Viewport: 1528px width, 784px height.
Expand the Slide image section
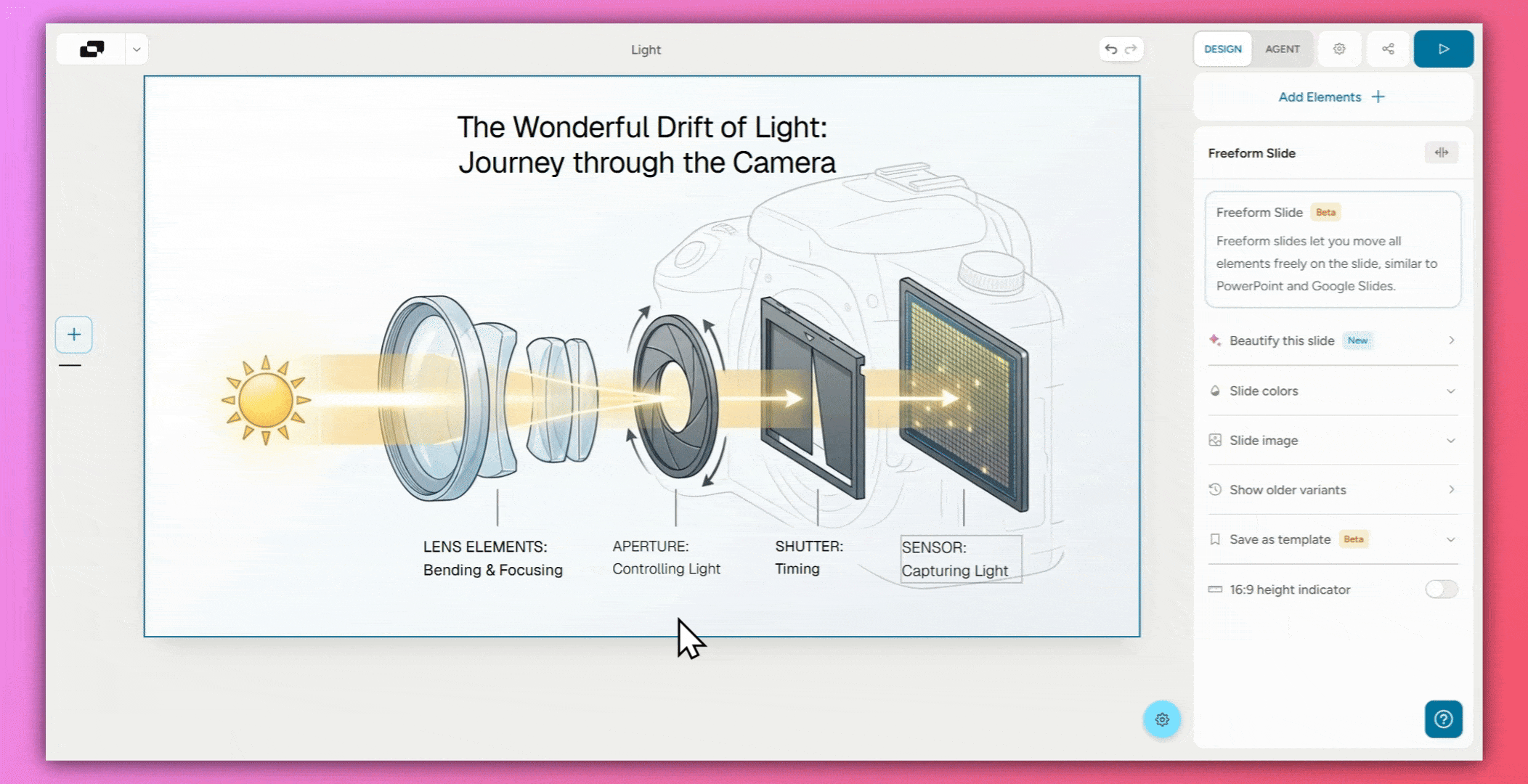pos(1331,441)
